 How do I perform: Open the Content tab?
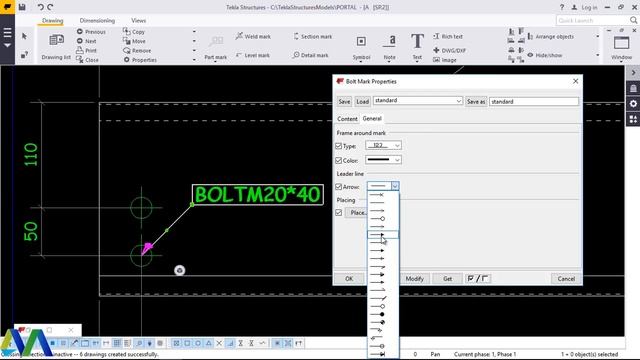347,119
